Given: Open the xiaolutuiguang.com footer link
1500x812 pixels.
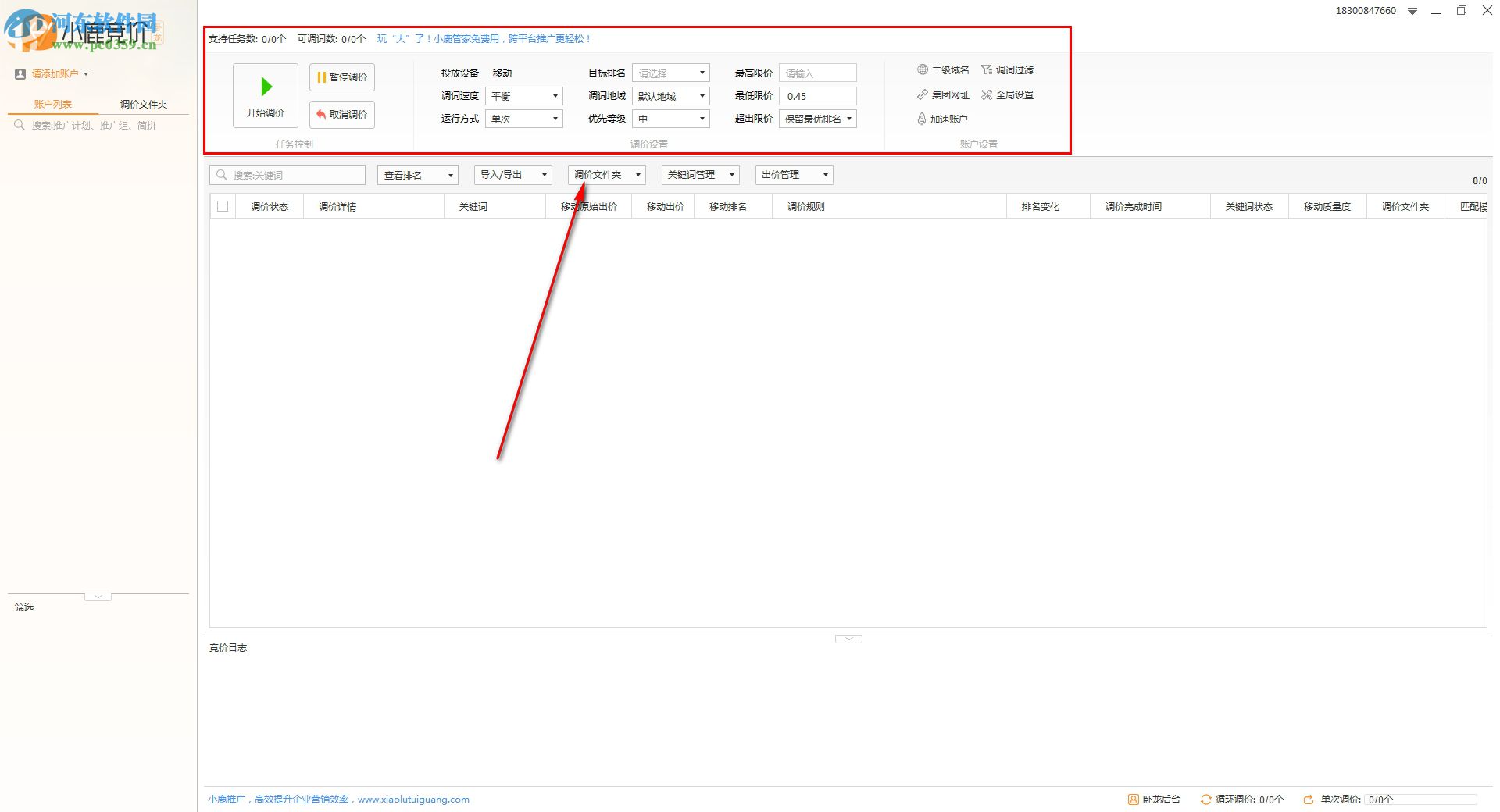Looking at the screenshot, I should 413,800.
